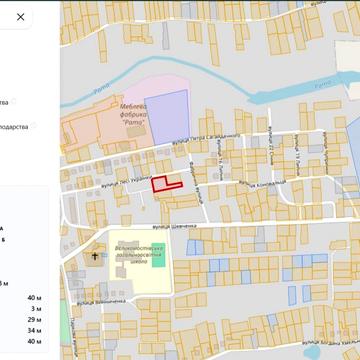This screenshot has height=360, width=360.
Task: Click the green sports field at the school
Action: (x=158, y=254)
